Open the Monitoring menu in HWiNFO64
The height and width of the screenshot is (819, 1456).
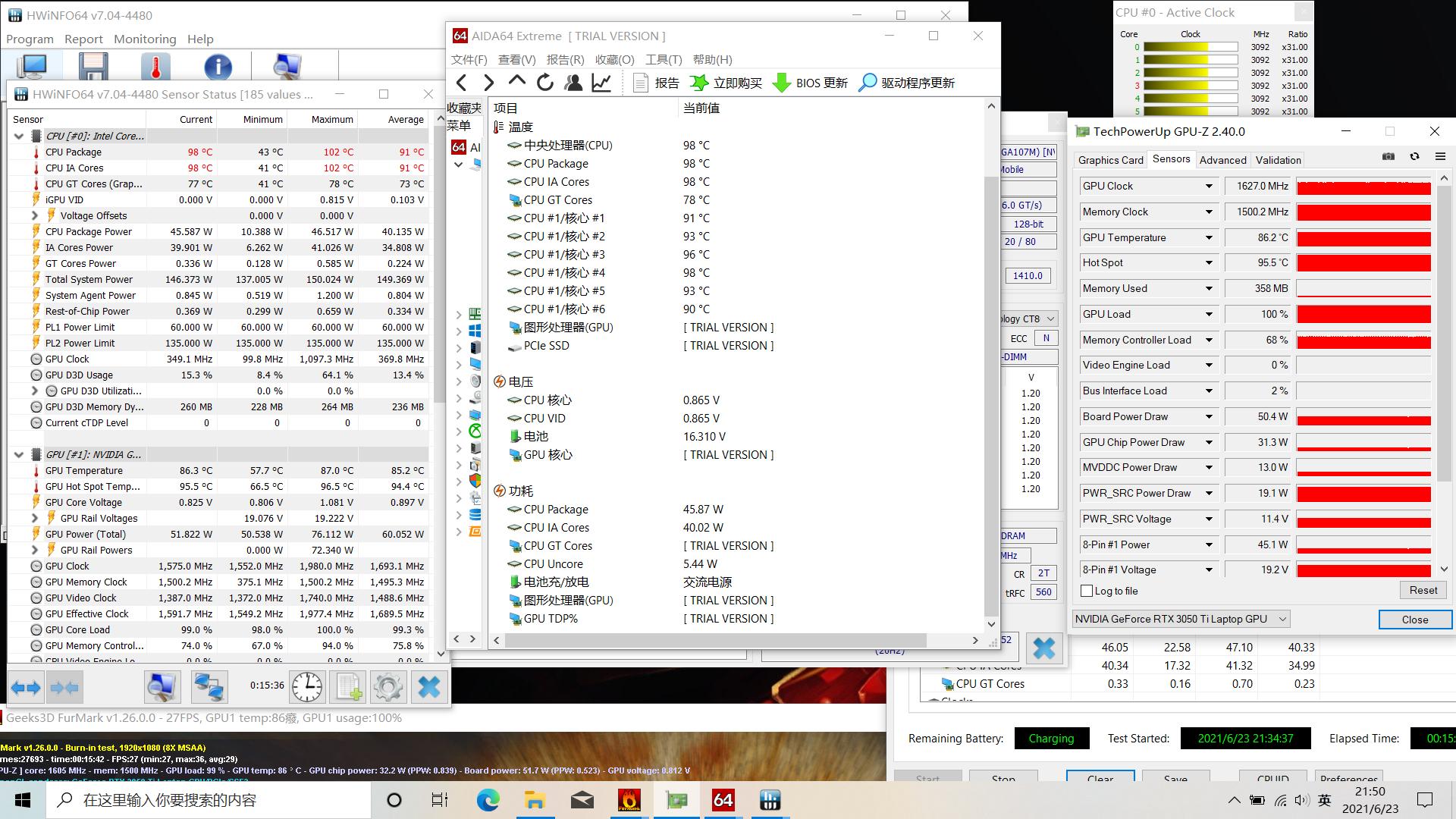pos(144,39)
